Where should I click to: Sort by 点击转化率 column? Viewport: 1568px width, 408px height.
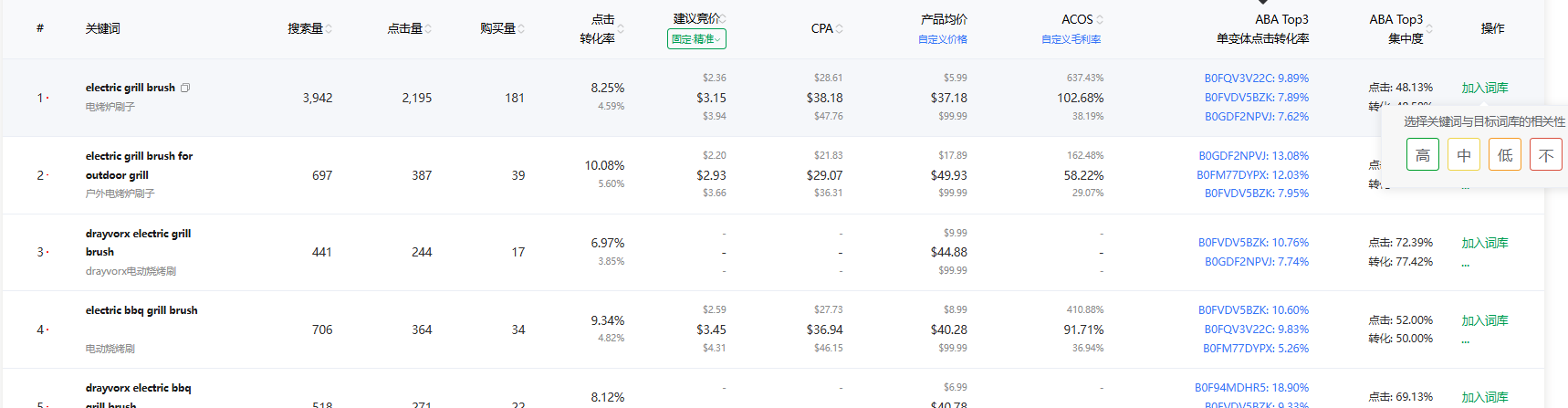tap(621, 29)
